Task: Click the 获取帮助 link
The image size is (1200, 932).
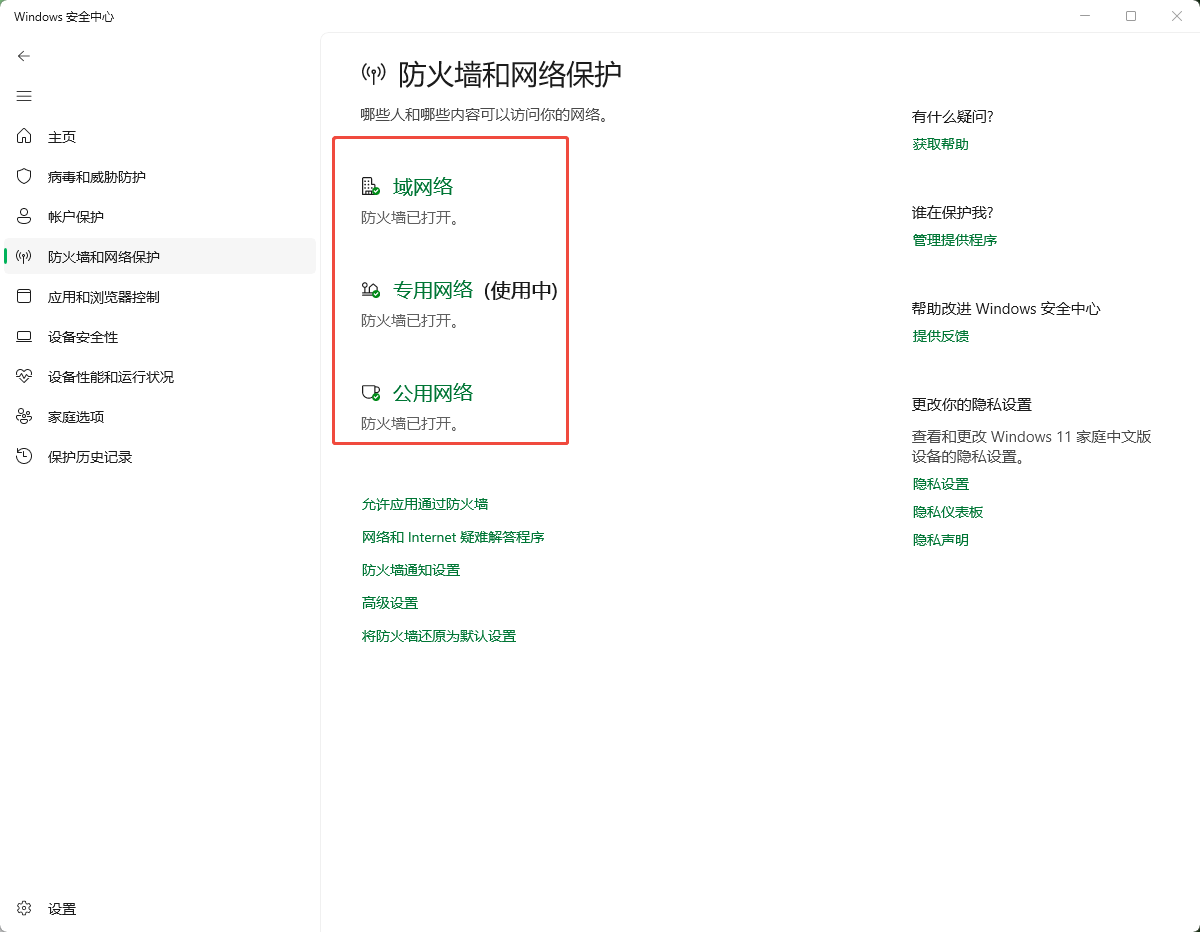Action: coord(941,144)
